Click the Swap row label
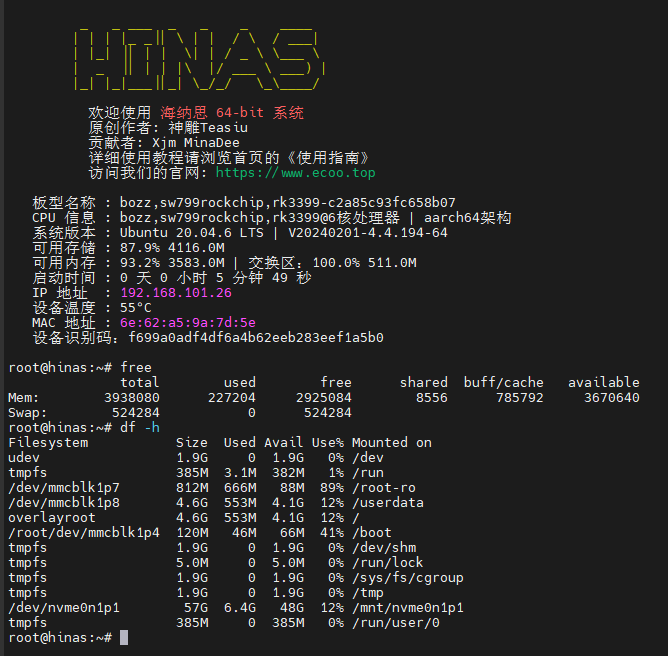Screen dimensions: 668x656 (28, 412)
